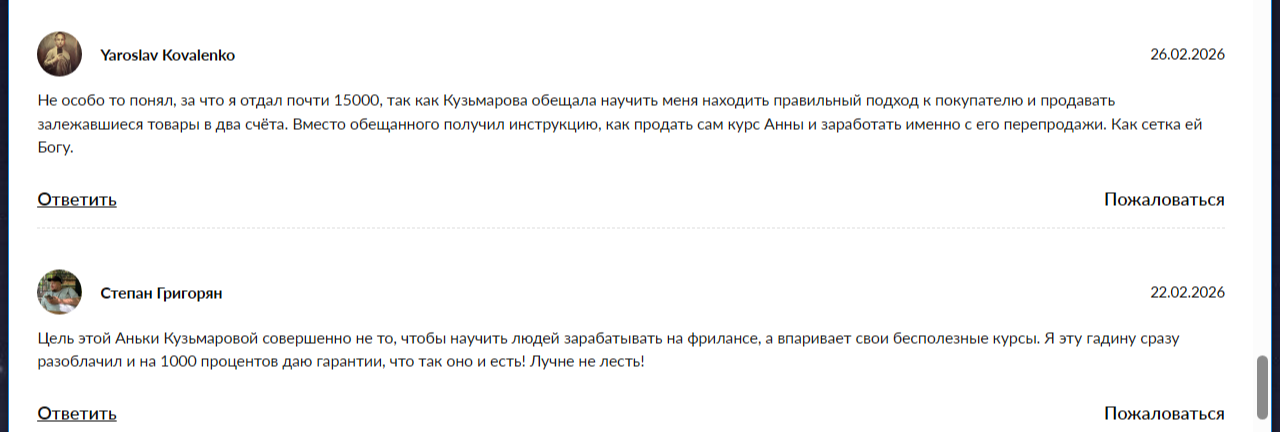Click Yaroslav Kovalenko's profile avatar
Screen dimensions: 1280x432
[x=59, y=54]
